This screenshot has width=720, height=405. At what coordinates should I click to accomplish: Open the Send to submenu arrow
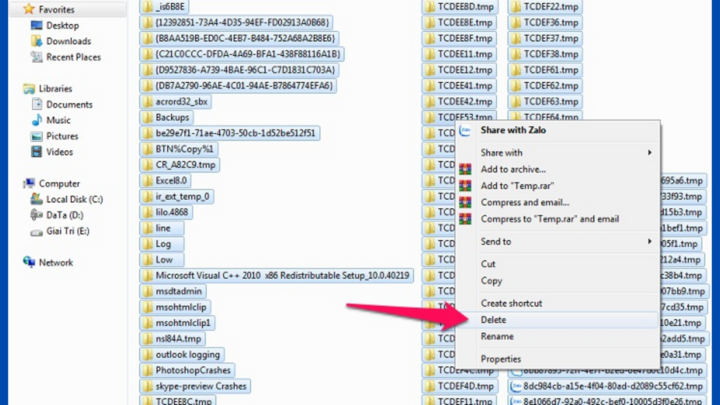pos(649,242)
